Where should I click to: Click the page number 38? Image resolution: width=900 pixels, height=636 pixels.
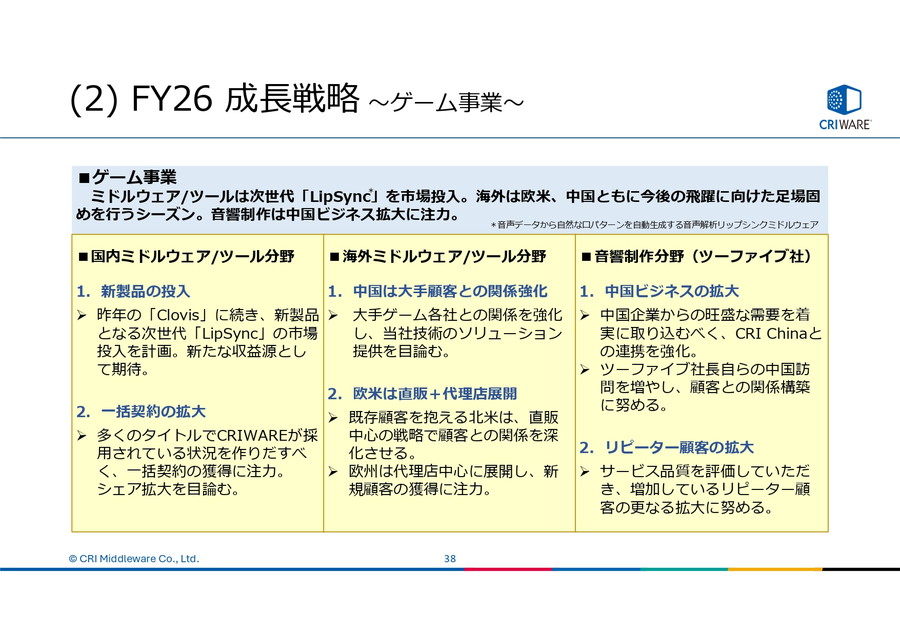450,558
